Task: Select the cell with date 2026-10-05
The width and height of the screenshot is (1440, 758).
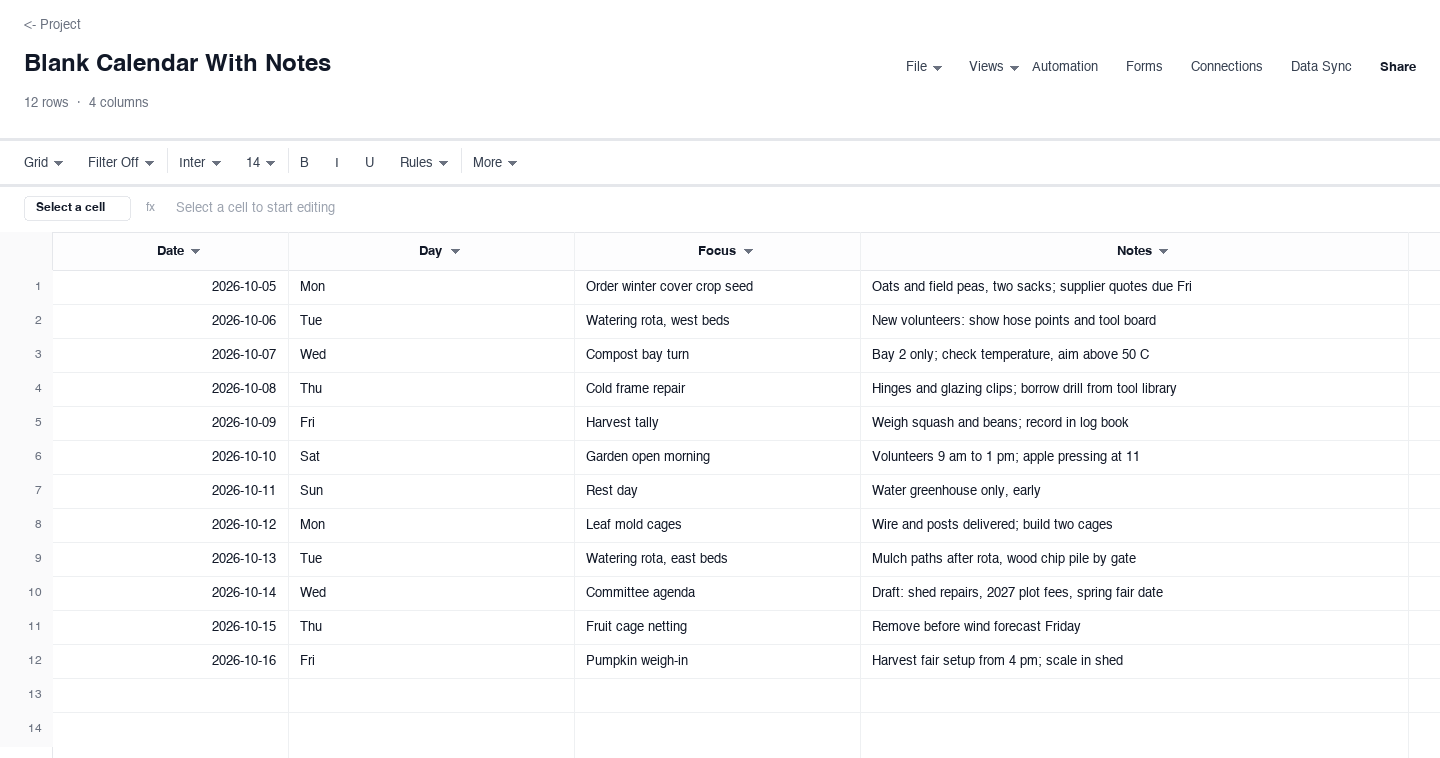Action: click(x=170, y=287)
